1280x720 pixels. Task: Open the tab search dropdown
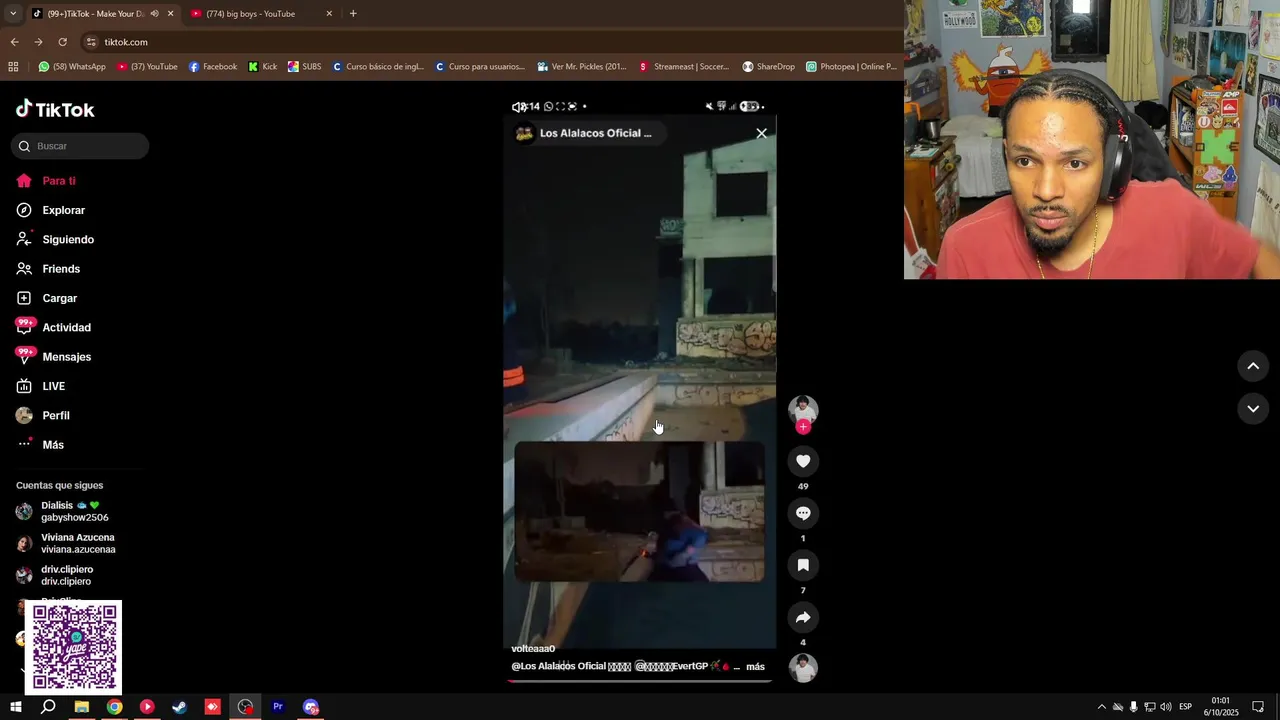pyautogui.click(x=13, y=14)
